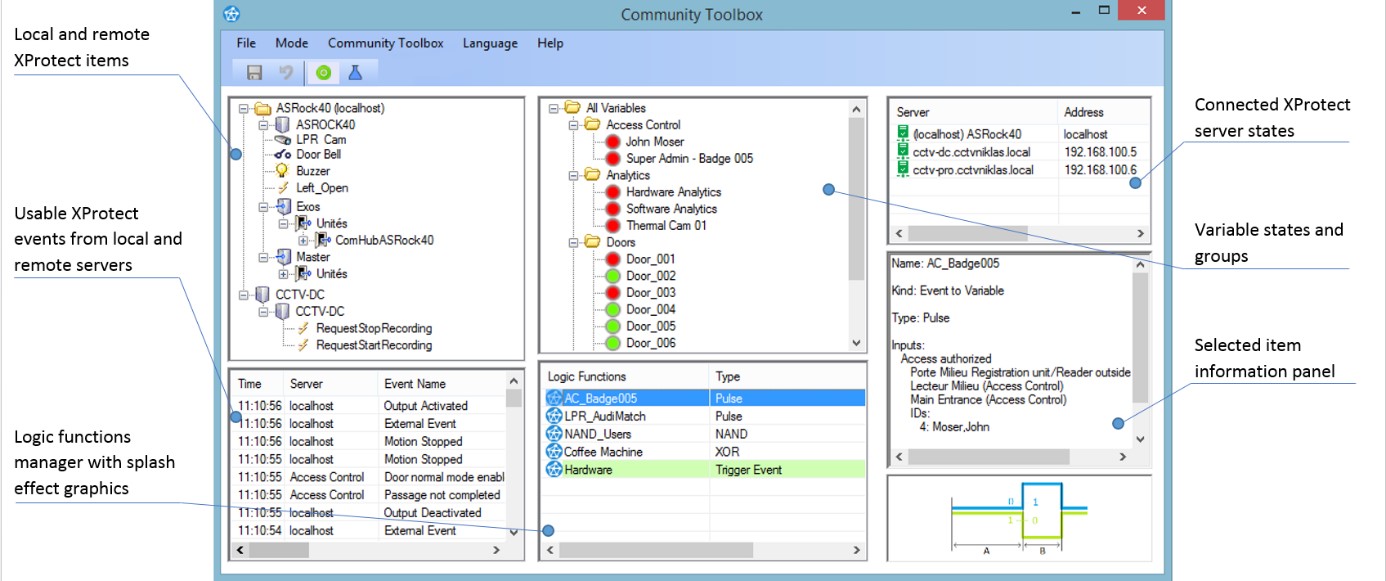Click the variables panel vertical scrollbar thumb
The height and width of the screenshot is (581, 1386).
pyautogui.click(x=855, y=200)
